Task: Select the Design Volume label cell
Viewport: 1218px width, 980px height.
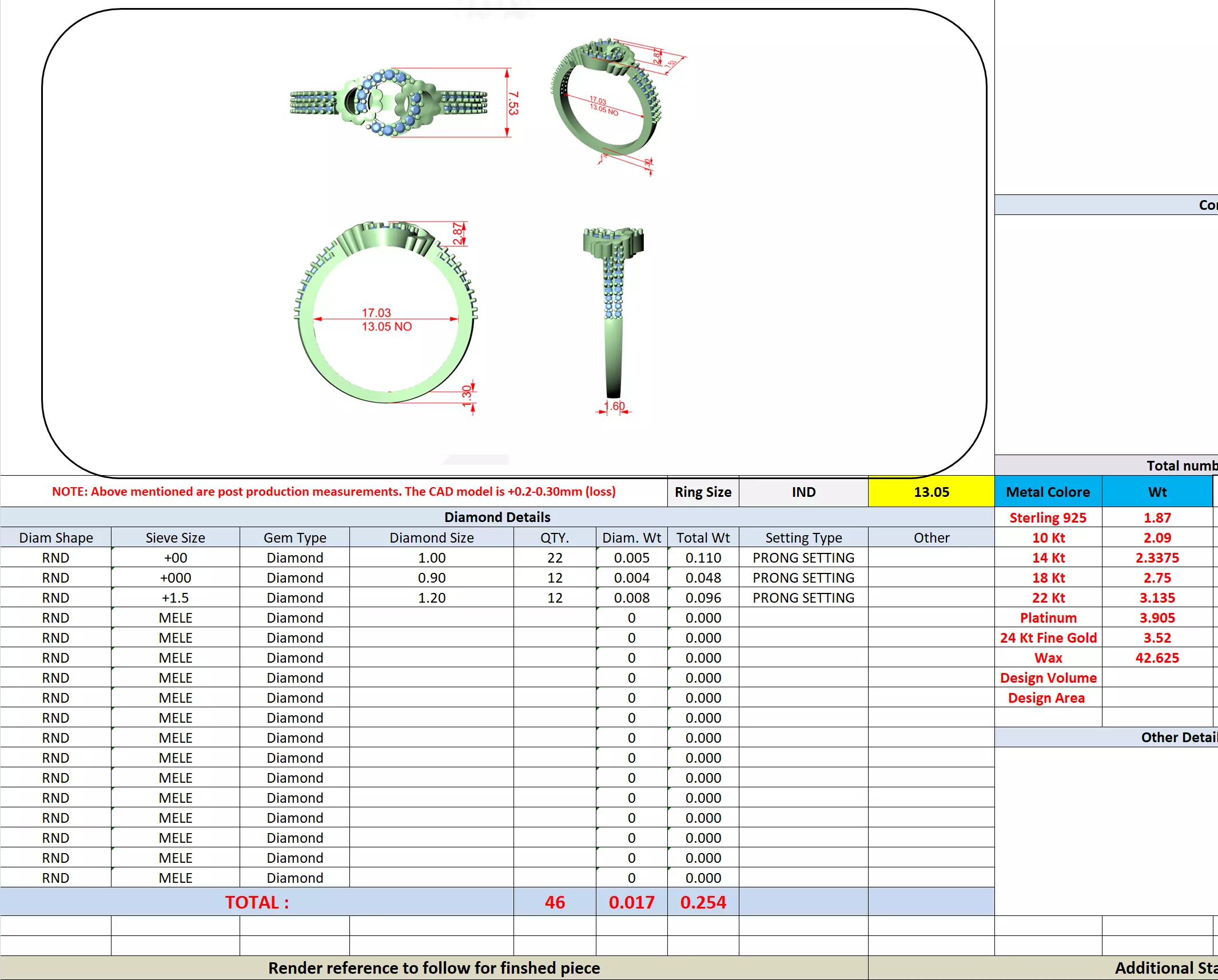Action: 1048,678
